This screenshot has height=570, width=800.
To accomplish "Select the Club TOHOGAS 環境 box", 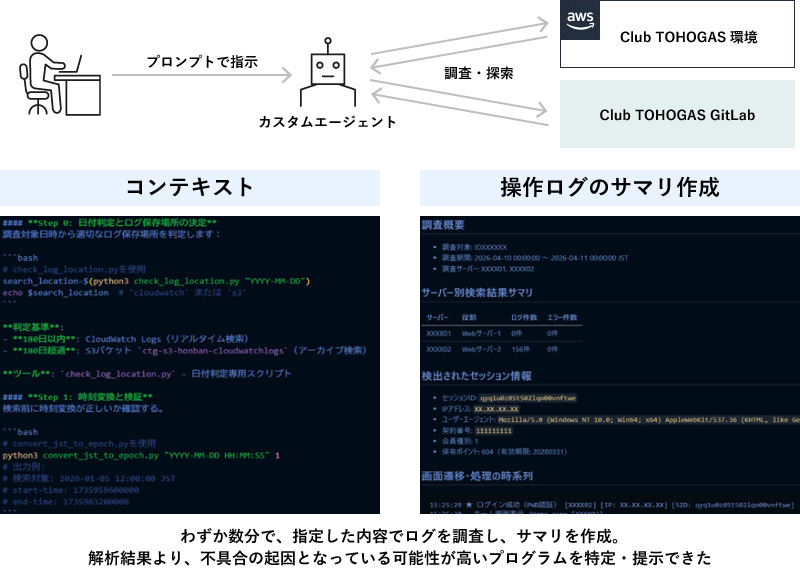I will coord(677,34).
